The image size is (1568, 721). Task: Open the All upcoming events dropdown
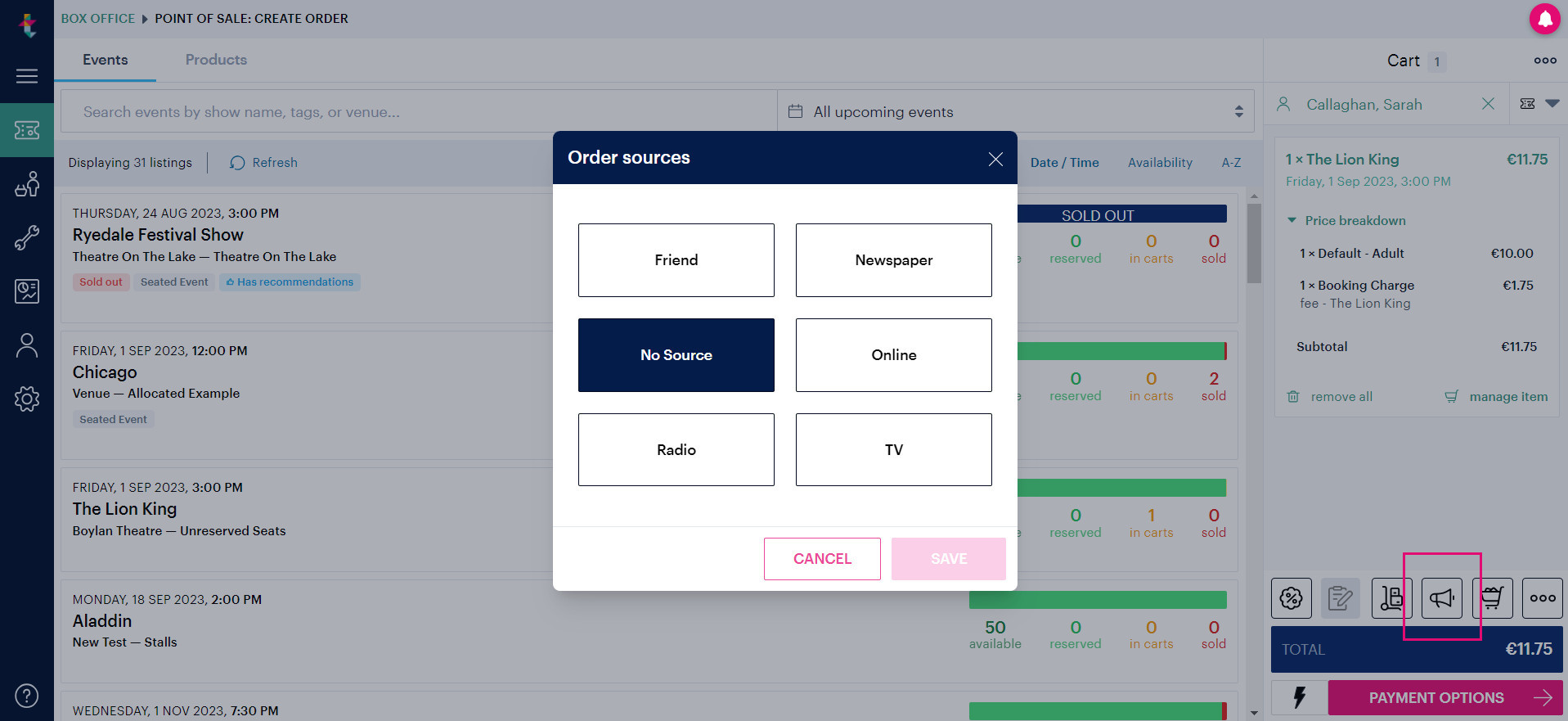point(1015,111)
